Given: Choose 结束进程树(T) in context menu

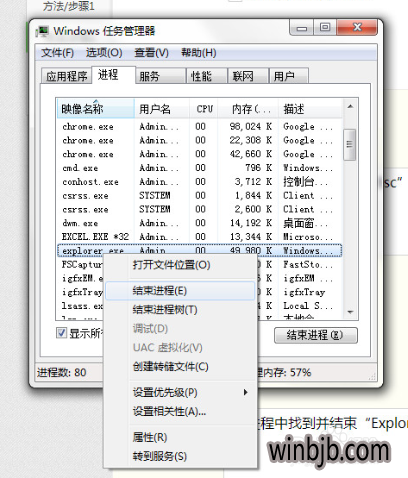Looking at the screenshot, I should [x=180, y=310].
